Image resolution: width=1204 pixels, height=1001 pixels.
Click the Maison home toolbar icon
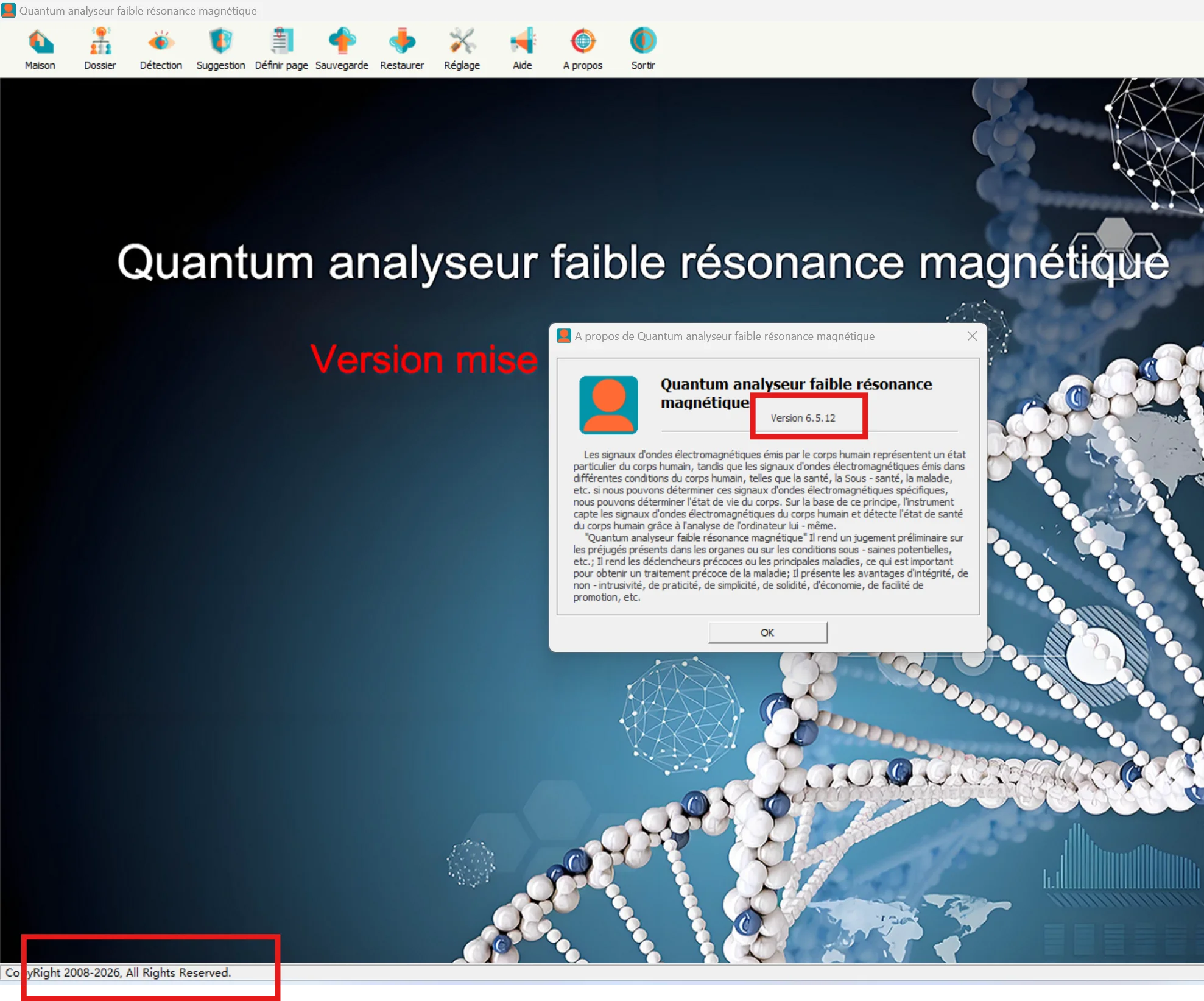click(x=40, y=42)
